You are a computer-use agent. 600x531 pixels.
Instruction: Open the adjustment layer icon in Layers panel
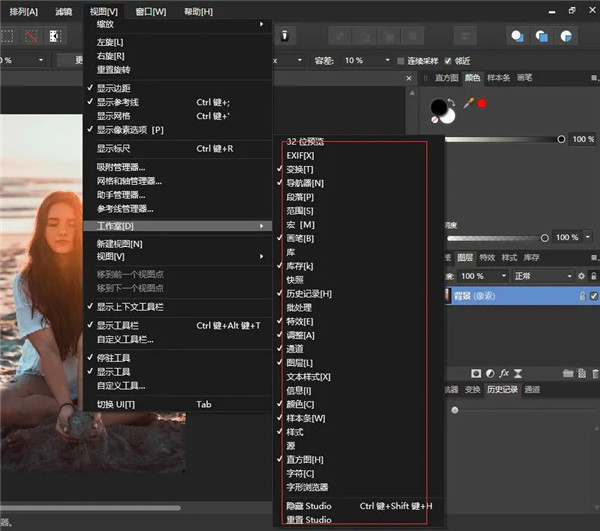click(491, 373)
